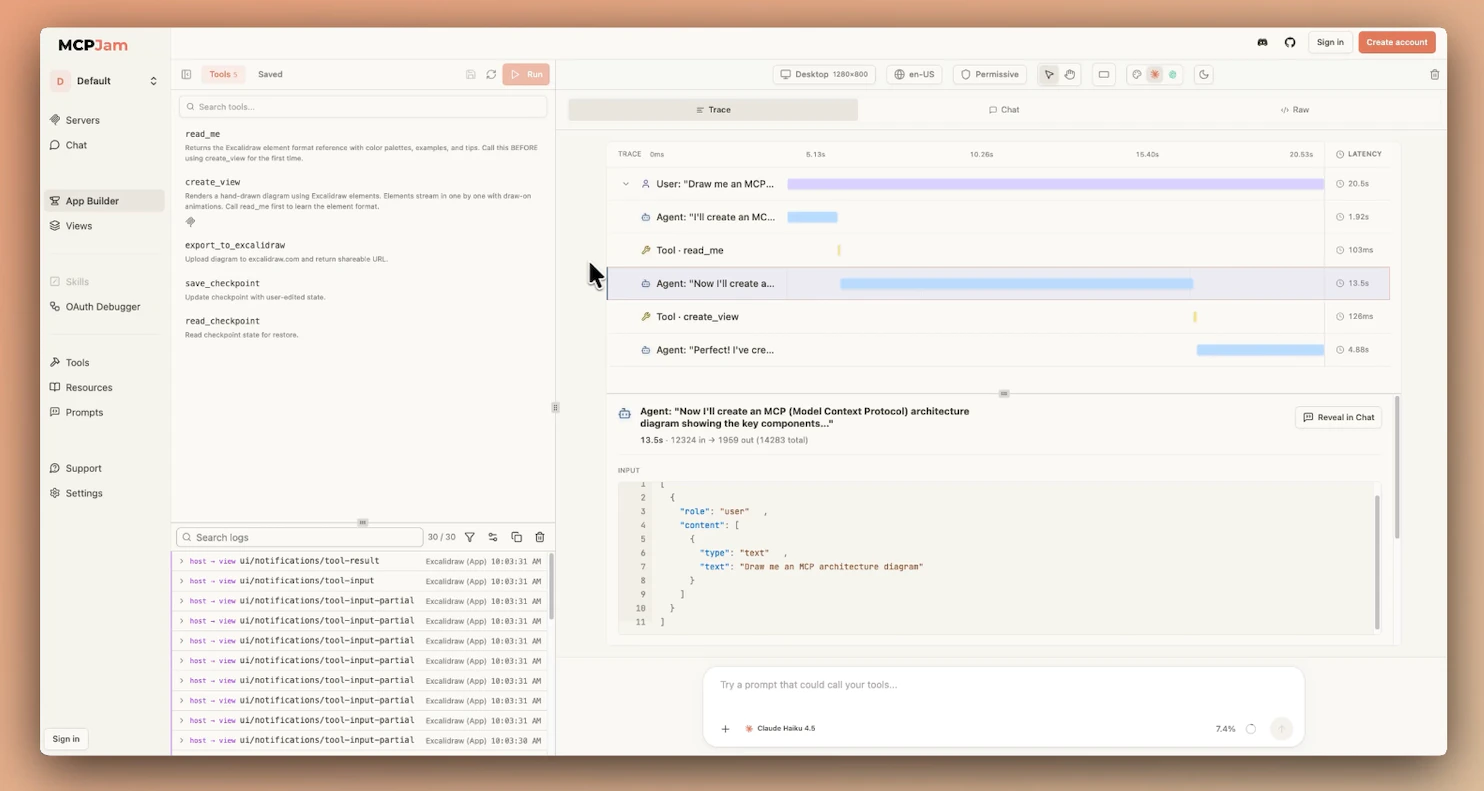Viewport: 1484px width, 791px height.
Task: Filter logs with the funnel icon
Action: tap(470, 537)
